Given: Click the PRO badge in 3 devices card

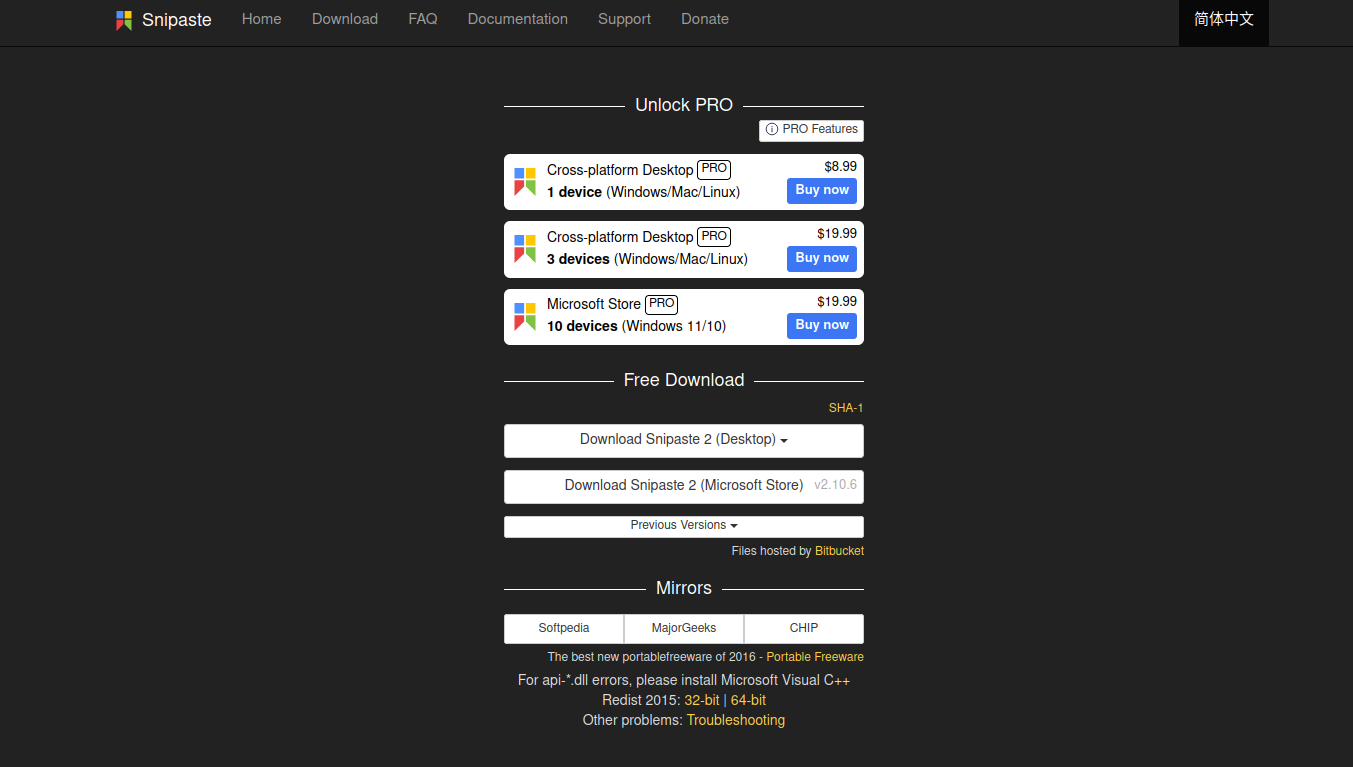Looking at the screenshot, I should pos(714,236).
